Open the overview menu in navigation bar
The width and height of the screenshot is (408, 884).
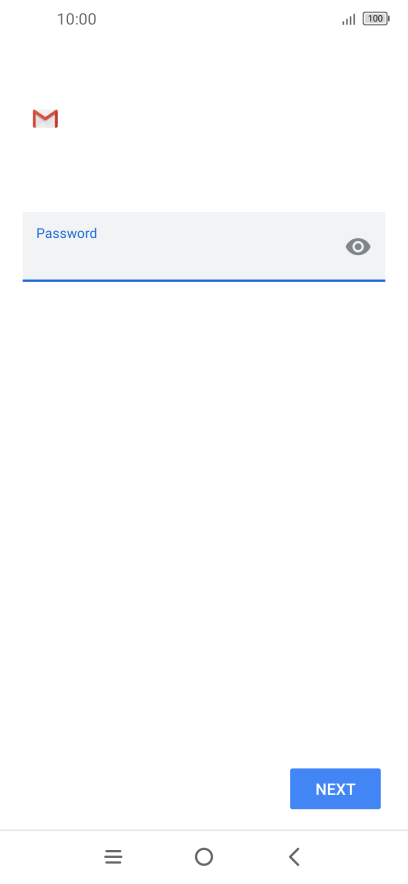pos(113,857)
